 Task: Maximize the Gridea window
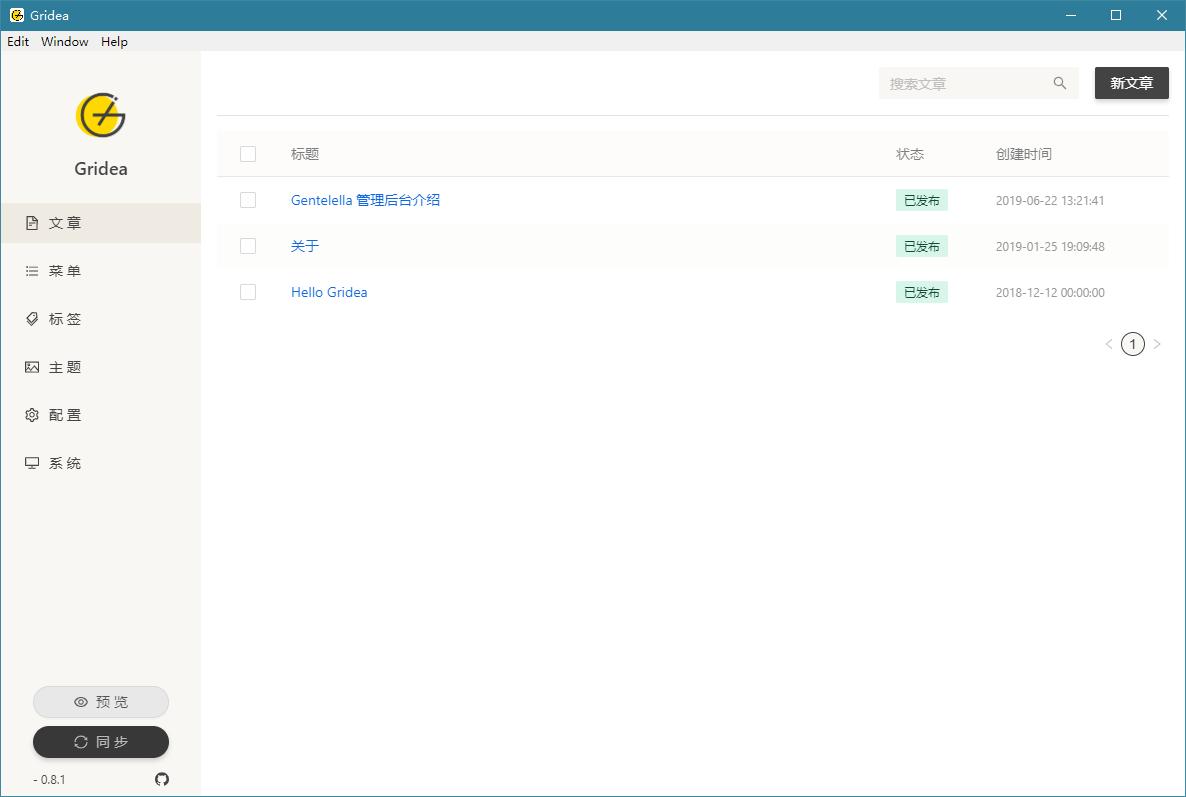click(1116, 15)
